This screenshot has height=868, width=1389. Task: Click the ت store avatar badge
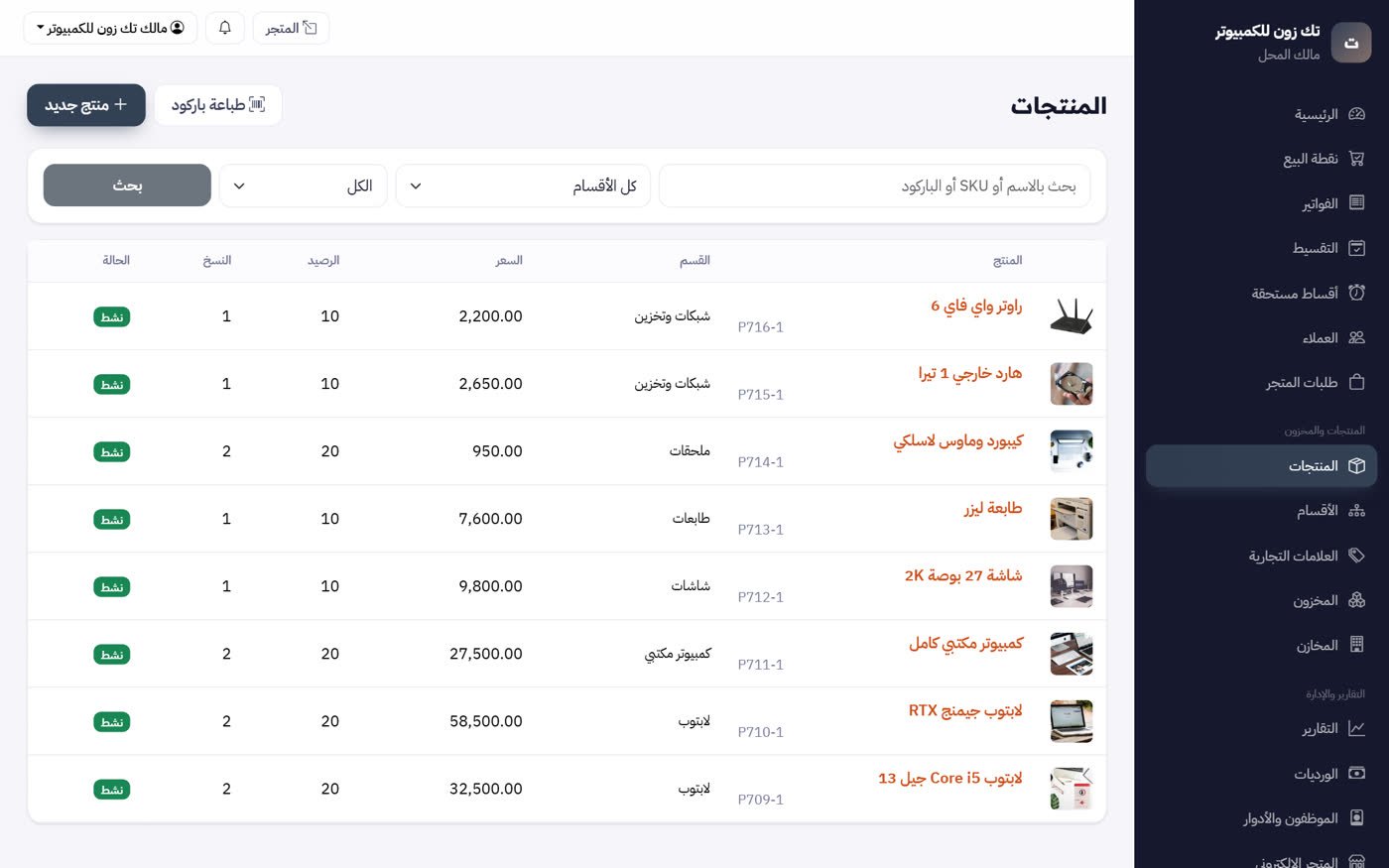[1350, 43]
